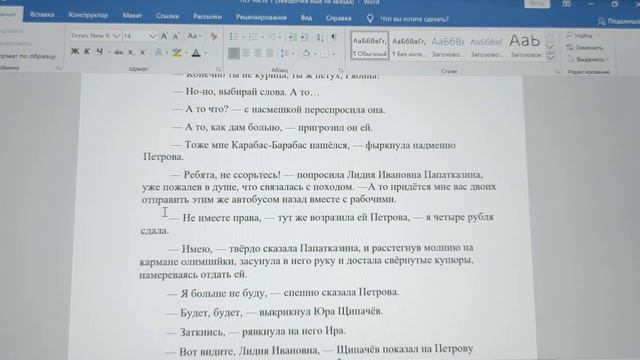Click Find (Найти) button
This screenshot has height=360, width=640.
pyautogui.click(x=583, y=36)
